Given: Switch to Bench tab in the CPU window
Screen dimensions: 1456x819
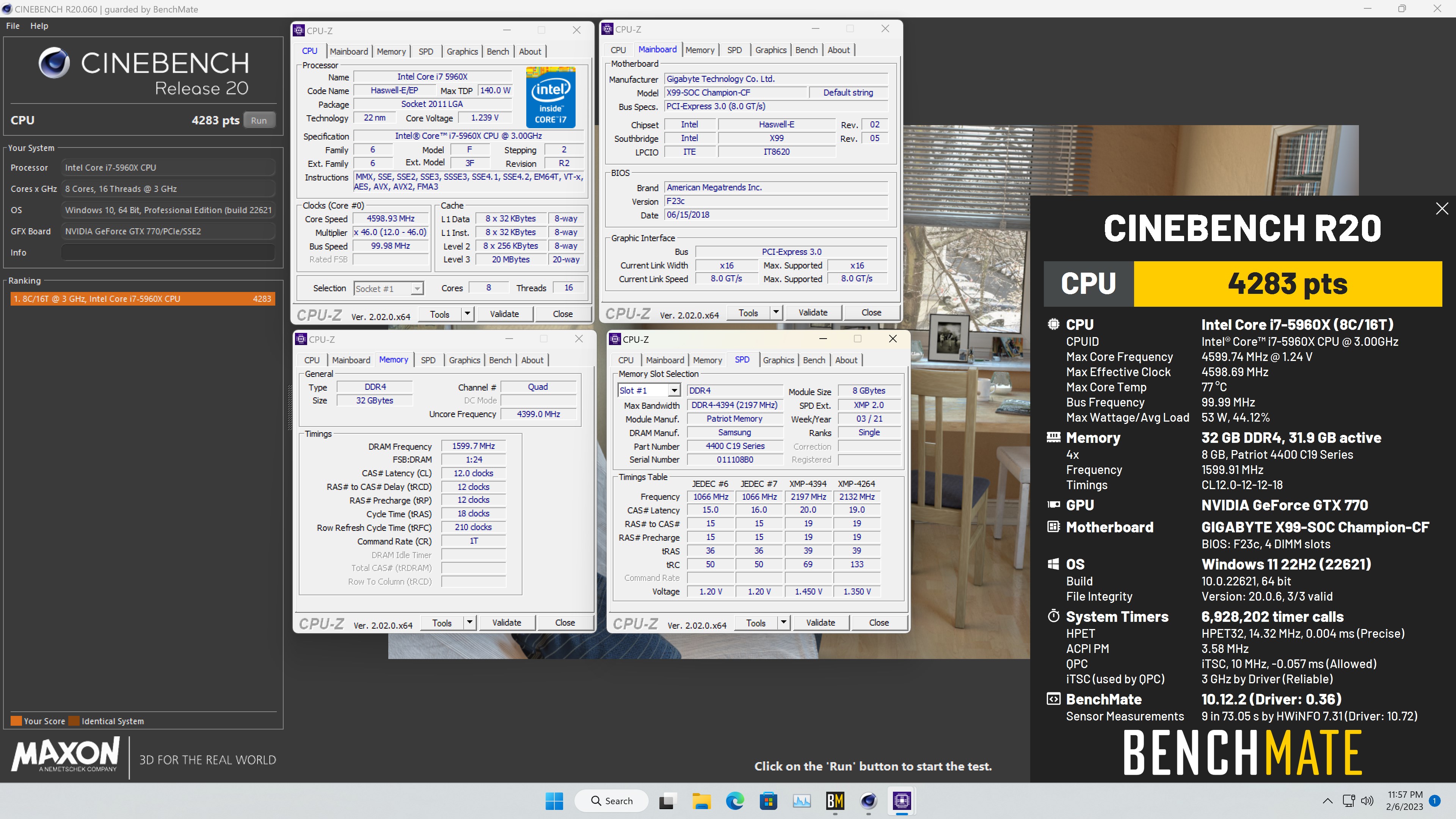Looking at the screenshot, I should 497,52.
